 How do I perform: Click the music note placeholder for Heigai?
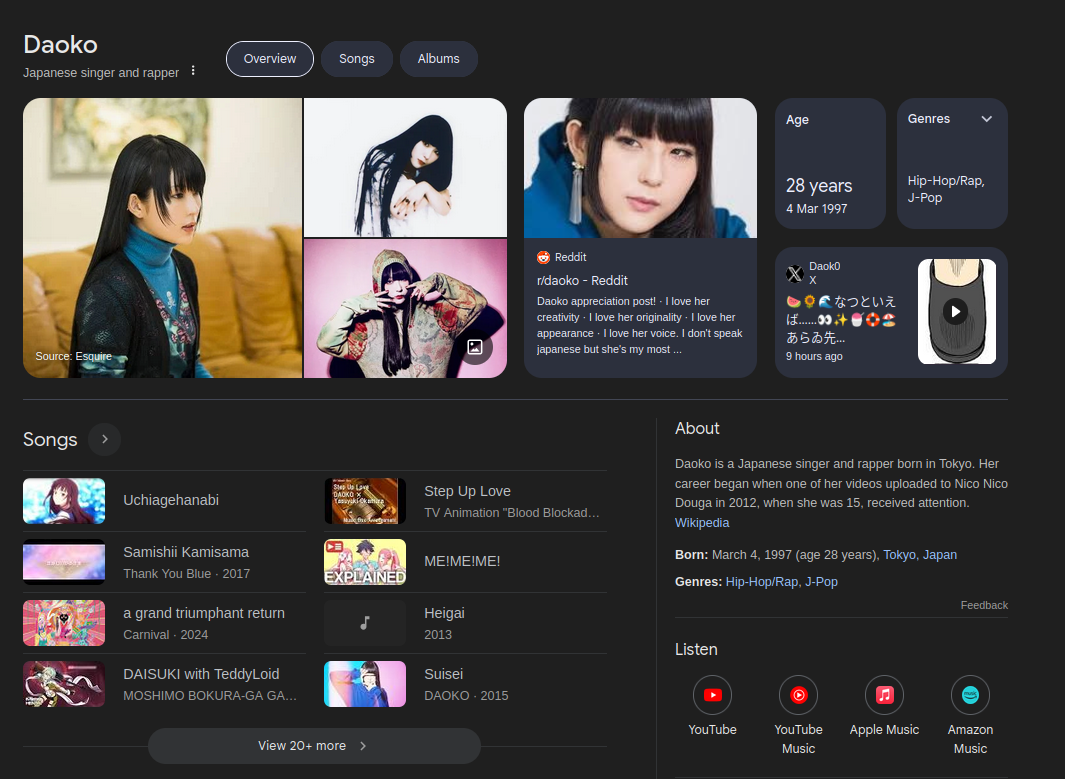(365, 623)
